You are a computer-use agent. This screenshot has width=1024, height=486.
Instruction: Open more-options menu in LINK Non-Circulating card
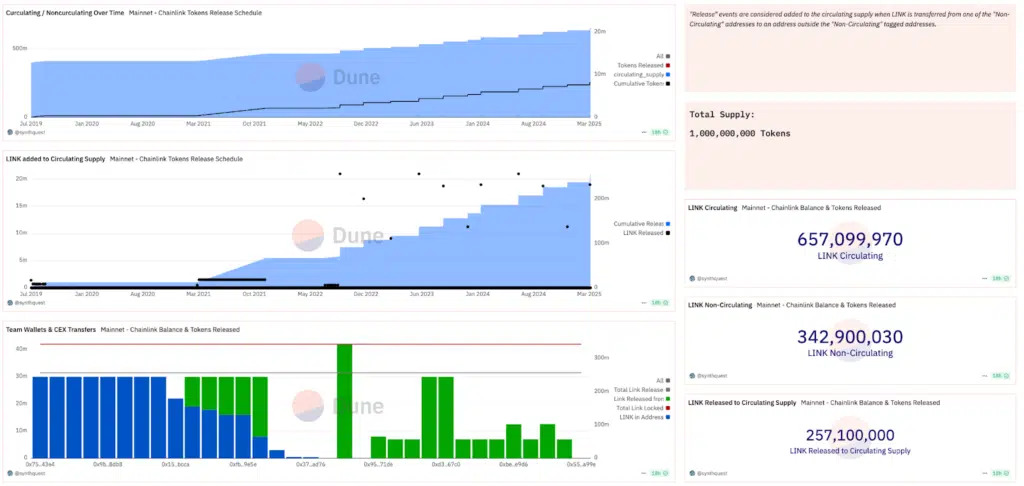pos(984,376)
